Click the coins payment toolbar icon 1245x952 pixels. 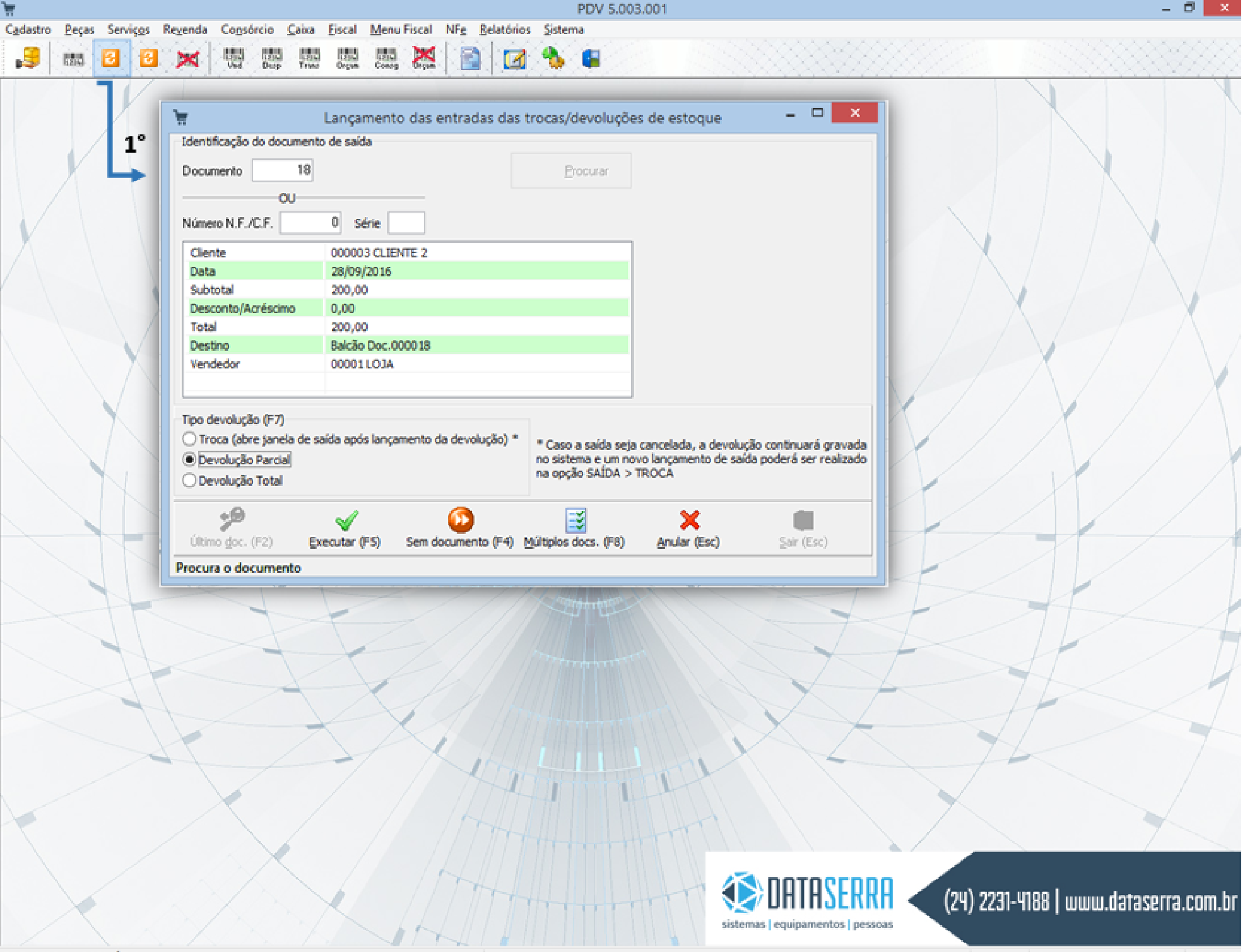tap(28, 59)
